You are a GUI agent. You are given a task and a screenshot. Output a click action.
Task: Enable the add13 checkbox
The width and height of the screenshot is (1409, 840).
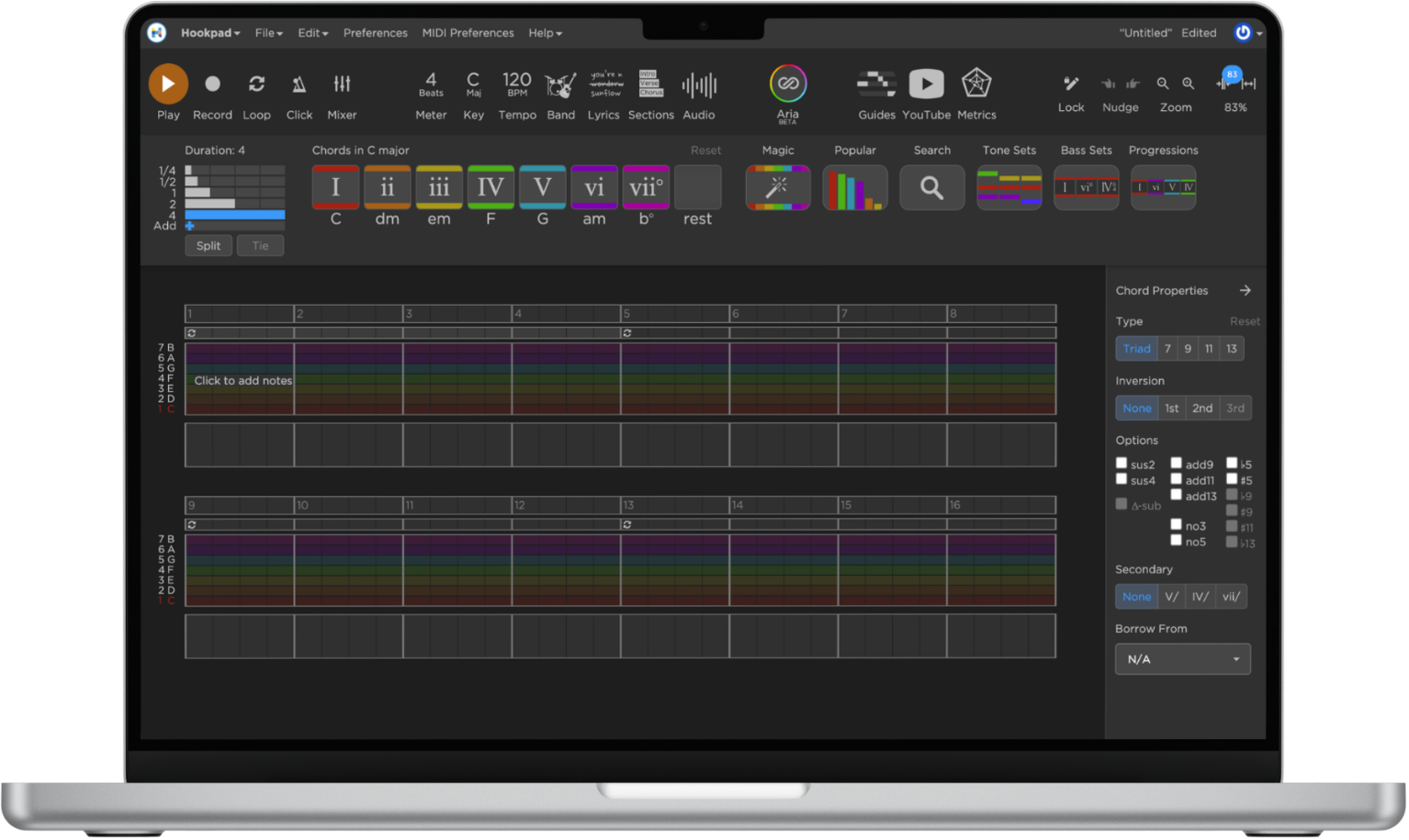coord(1176,495)
